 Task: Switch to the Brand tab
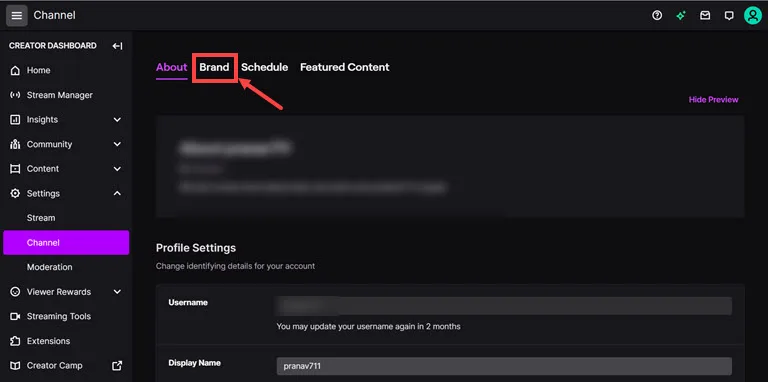click(214, 68)
